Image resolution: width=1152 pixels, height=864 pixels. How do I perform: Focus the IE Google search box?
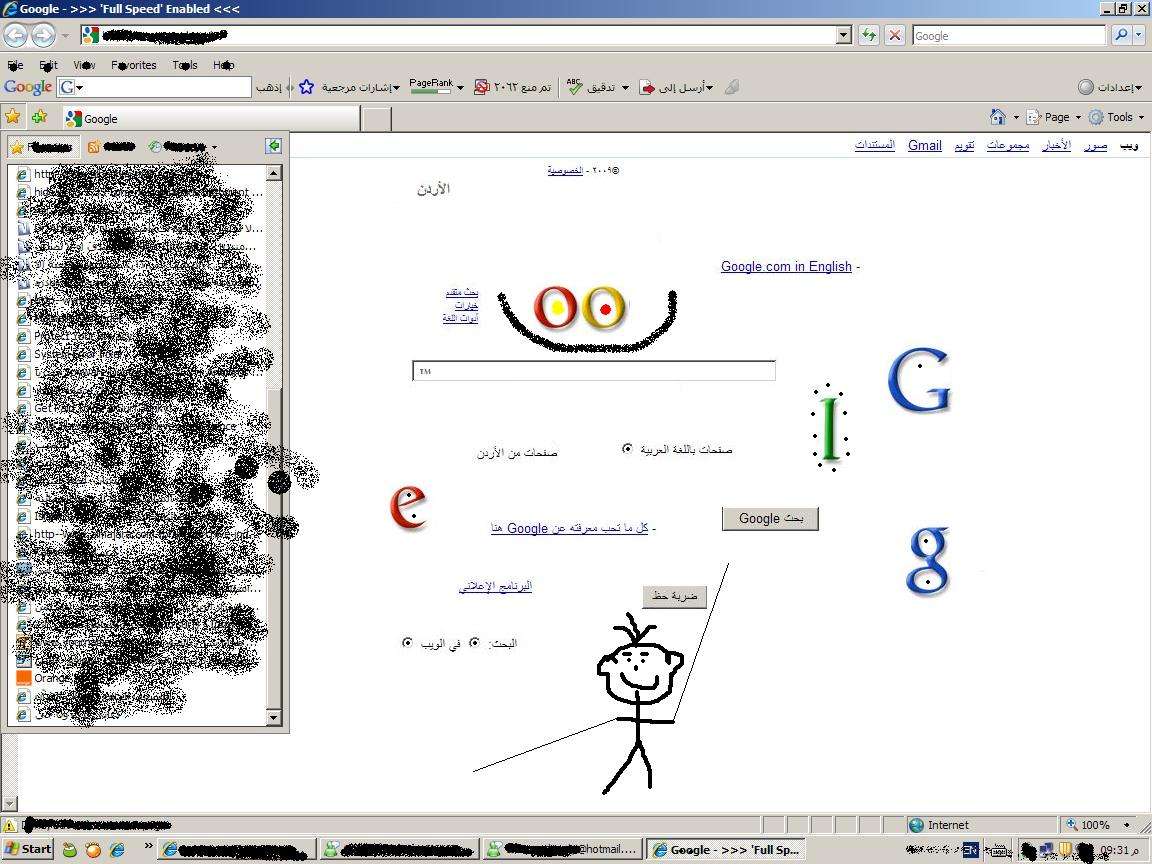[x=1009, y=35]
